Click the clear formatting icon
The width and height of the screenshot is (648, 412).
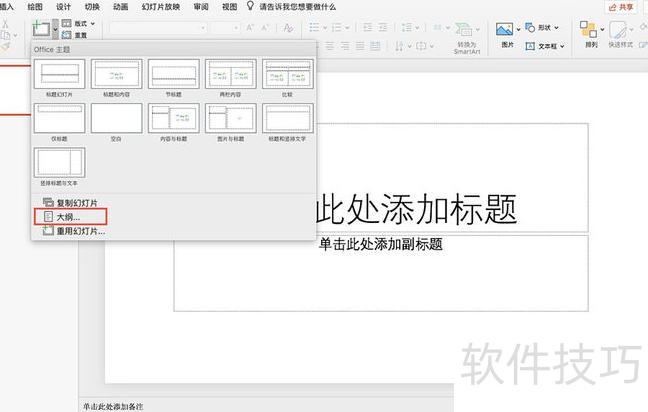(x=288, y=28)
